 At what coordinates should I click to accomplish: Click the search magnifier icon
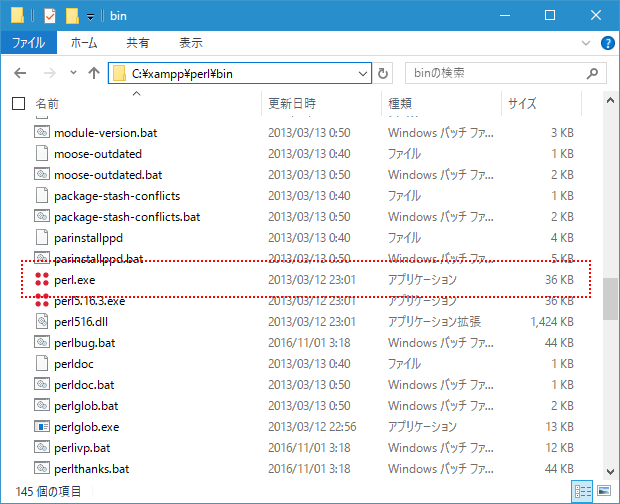592,73
